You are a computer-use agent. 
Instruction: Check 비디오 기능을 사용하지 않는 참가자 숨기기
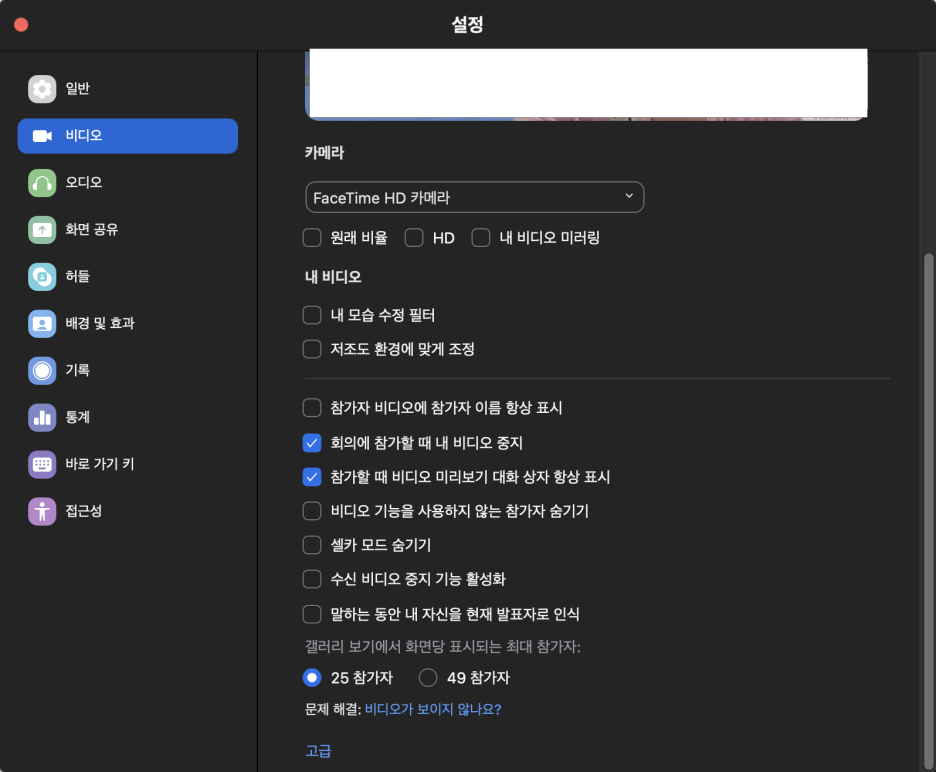312,511
